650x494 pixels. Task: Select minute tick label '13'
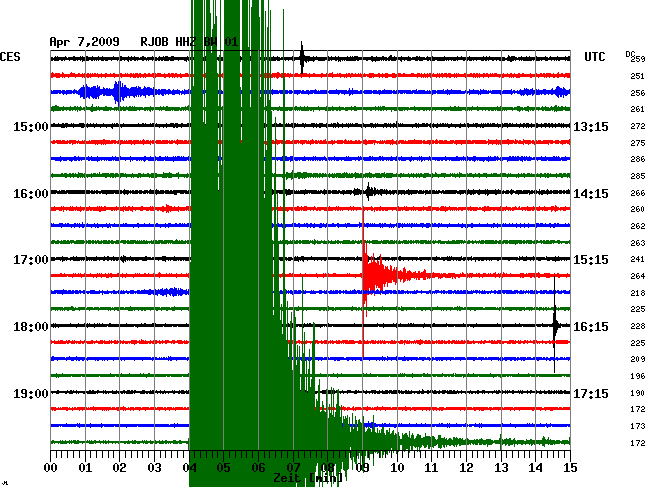click(501, 467)
